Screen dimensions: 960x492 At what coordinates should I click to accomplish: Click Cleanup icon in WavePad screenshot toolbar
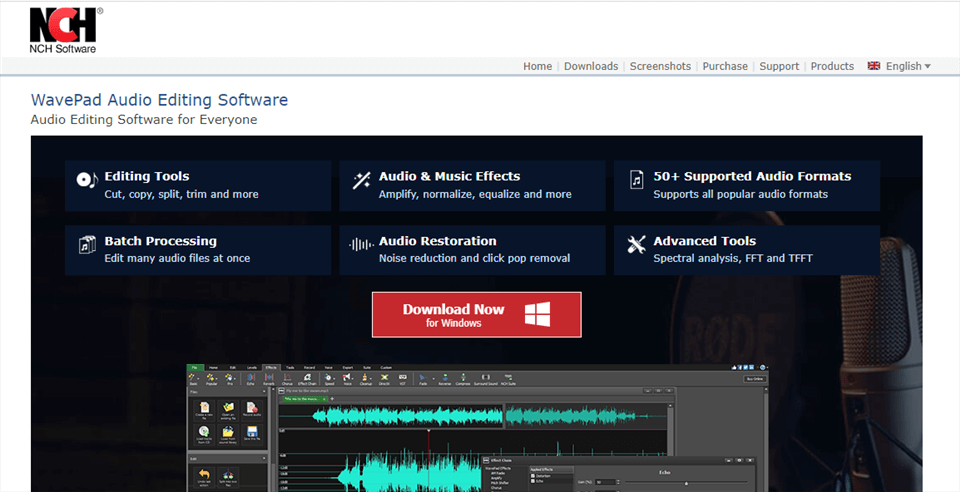[366, 379]
